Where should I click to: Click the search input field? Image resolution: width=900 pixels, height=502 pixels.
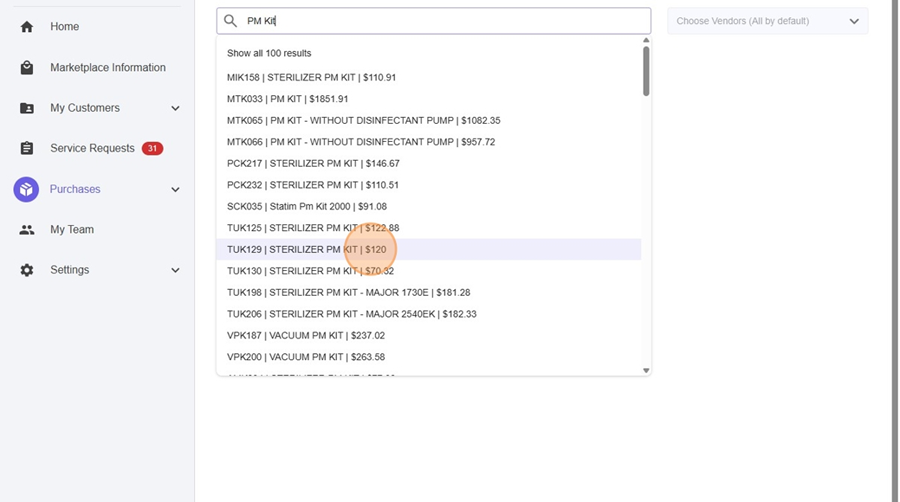[x=440, y=21]
